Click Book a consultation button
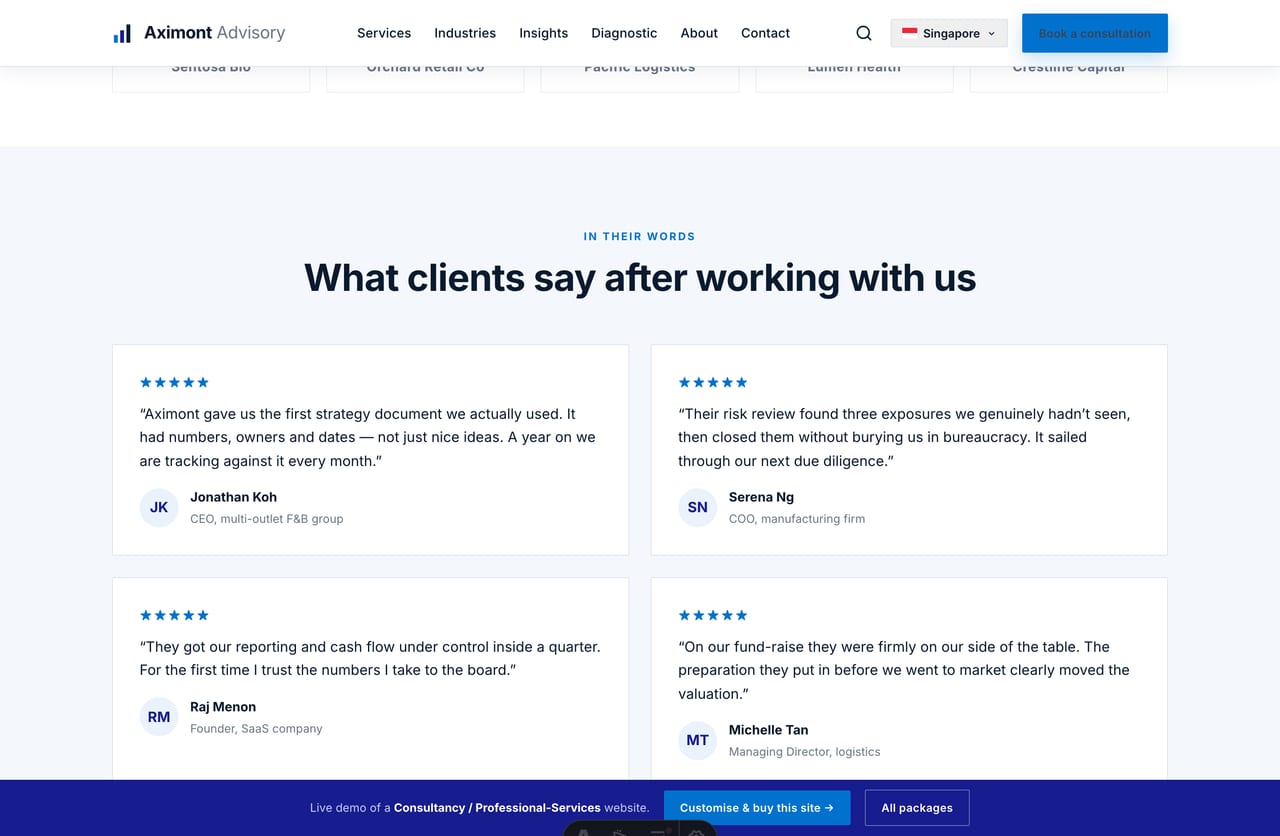This screenshot has width=1280, height=836. pyautogui.click(x=1095, y=33)
